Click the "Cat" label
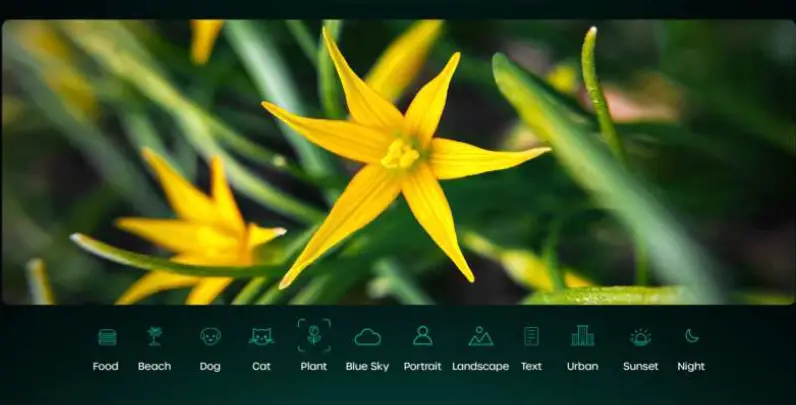796x405 pixels. [261, 366]
